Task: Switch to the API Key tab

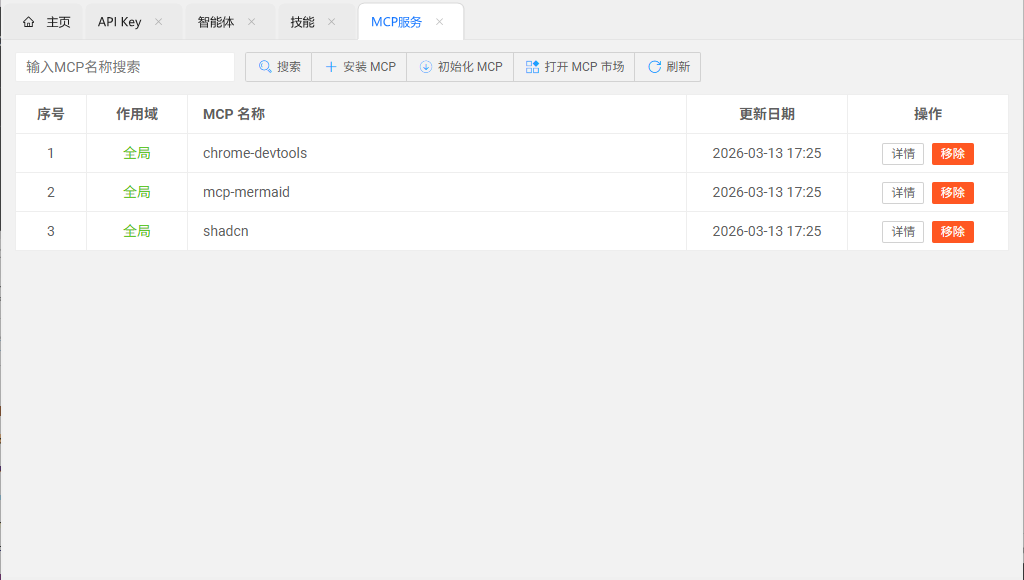Action: point(120,22)
